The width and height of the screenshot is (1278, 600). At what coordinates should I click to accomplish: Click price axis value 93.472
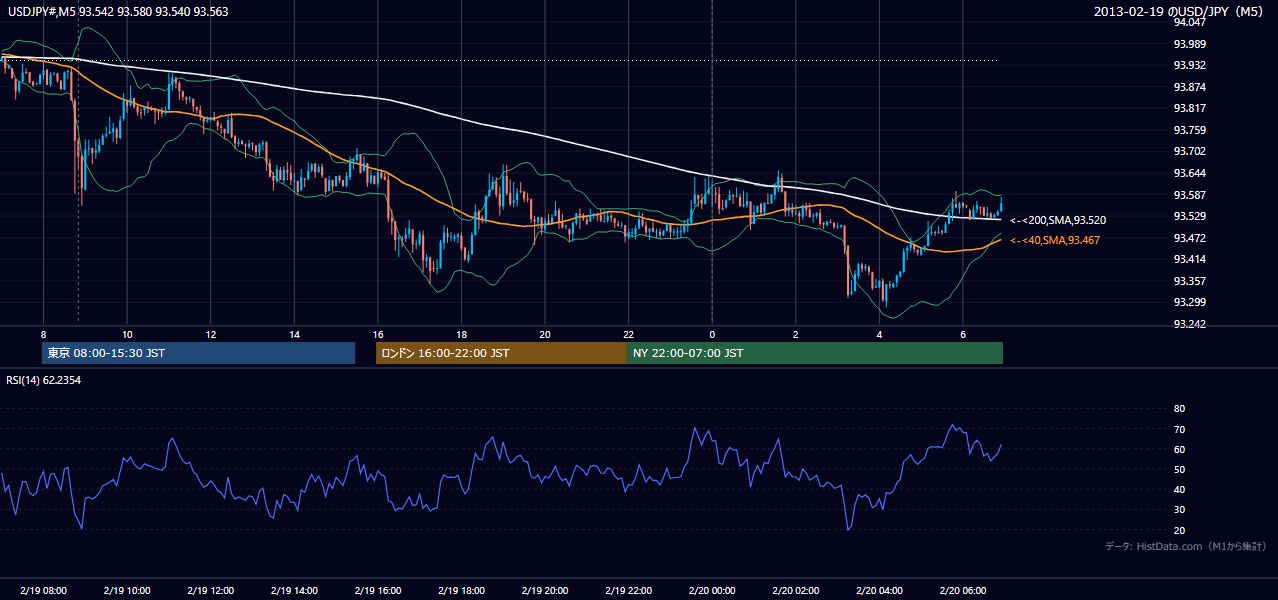(x=1188, y=238)
